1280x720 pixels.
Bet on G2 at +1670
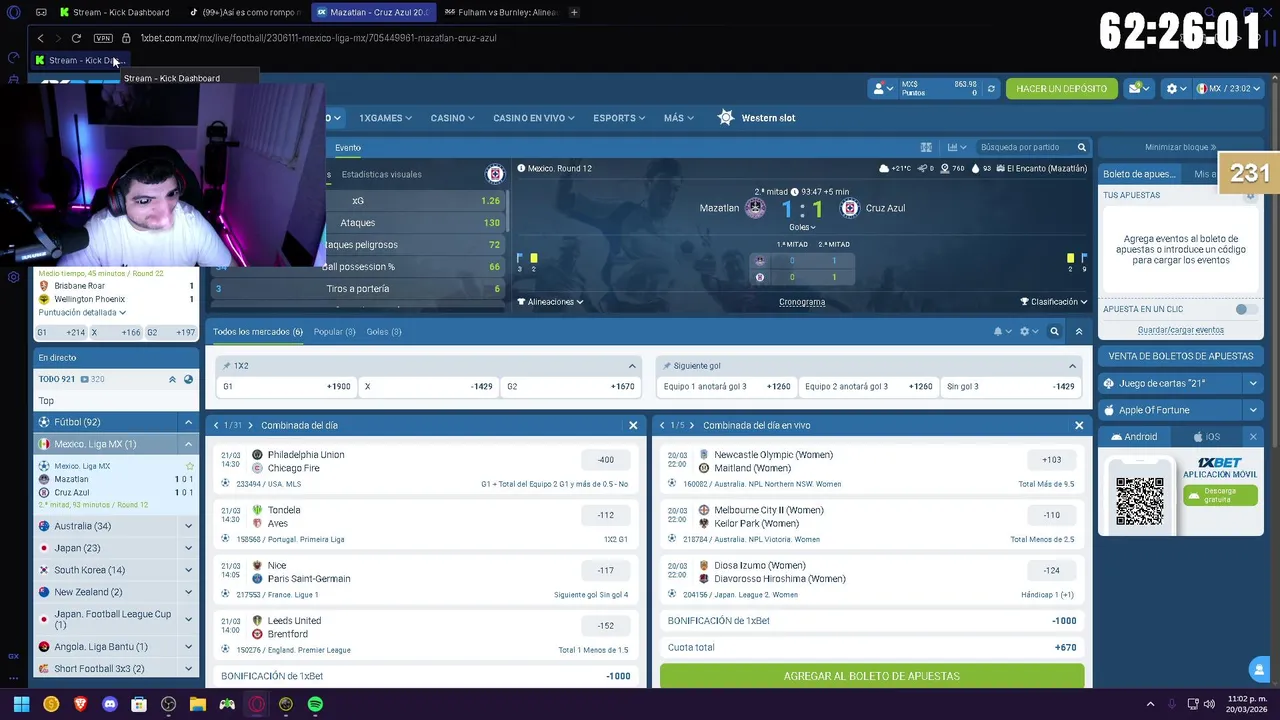[570, 386]
